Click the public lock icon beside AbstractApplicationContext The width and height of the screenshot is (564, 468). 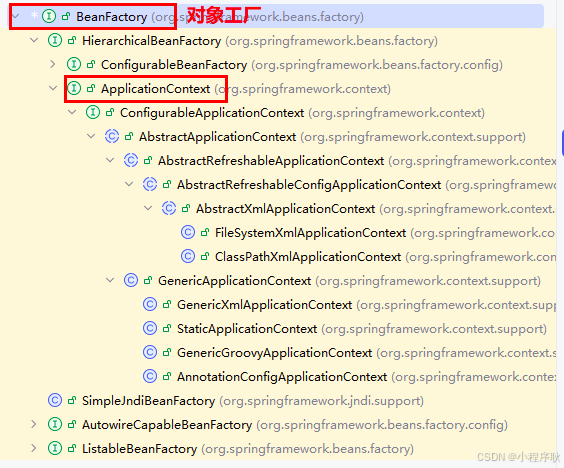129,136
